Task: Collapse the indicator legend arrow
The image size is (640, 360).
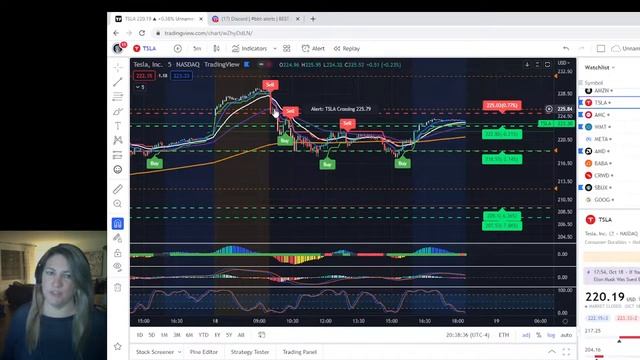Action: (140, 87)
